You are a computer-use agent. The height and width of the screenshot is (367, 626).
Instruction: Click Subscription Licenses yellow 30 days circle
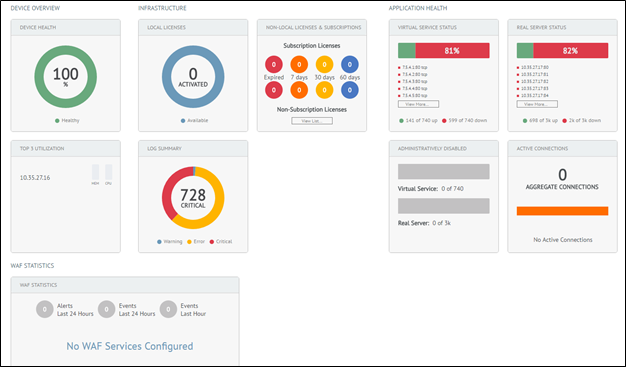click(x=325, y=64)
